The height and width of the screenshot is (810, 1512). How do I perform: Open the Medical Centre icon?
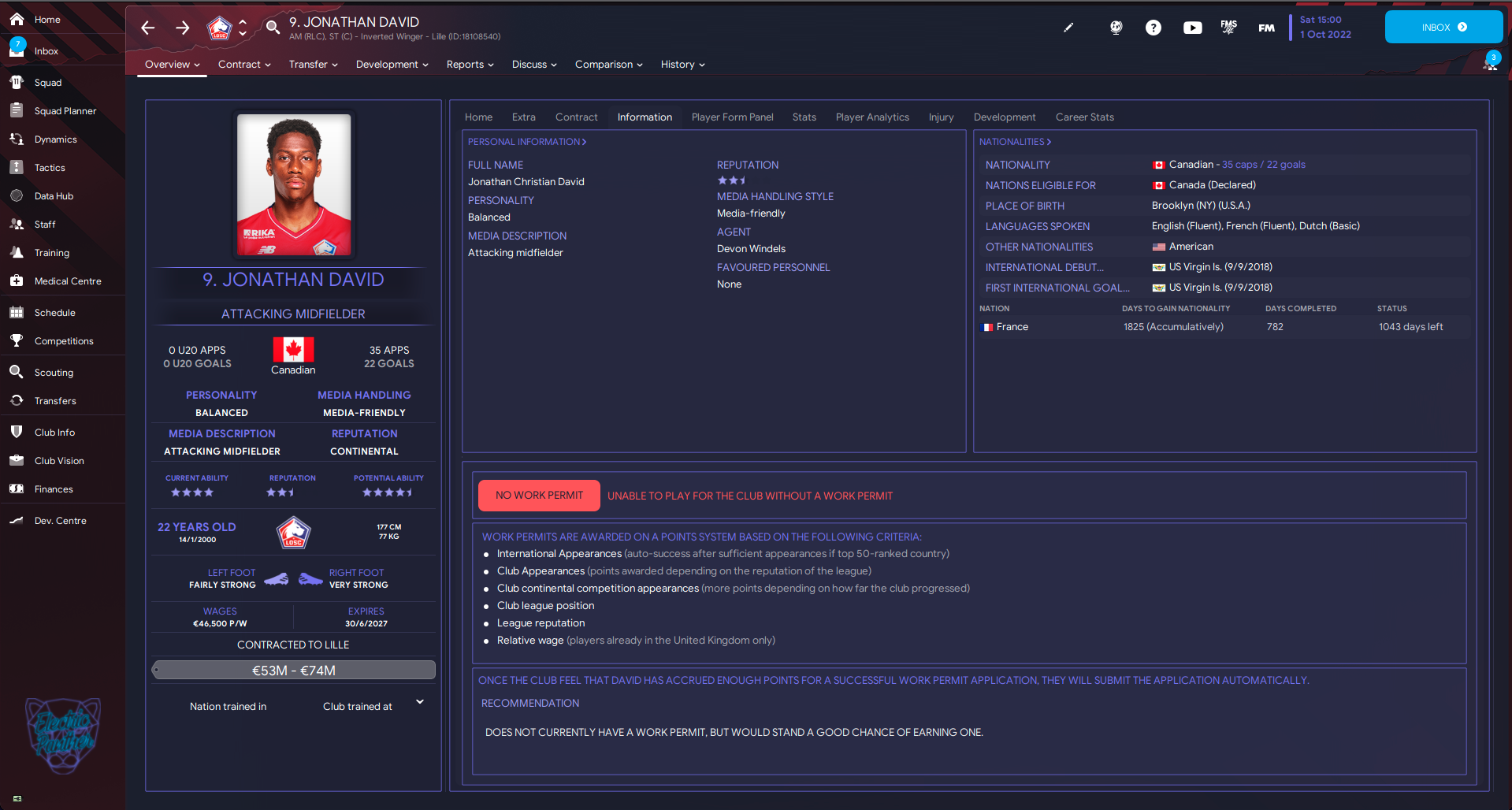(17, 281)
